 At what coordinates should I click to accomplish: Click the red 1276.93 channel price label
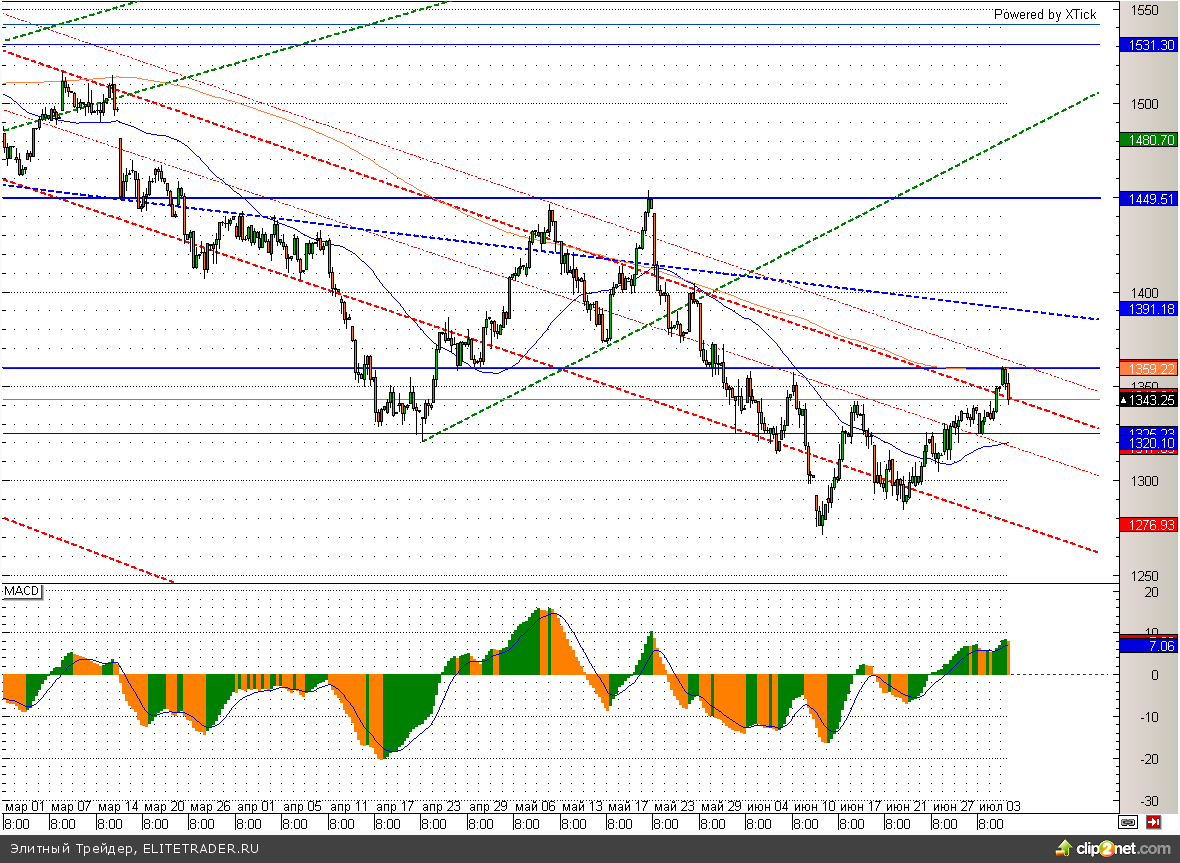pyautogui.click(x=1149, y=524)
